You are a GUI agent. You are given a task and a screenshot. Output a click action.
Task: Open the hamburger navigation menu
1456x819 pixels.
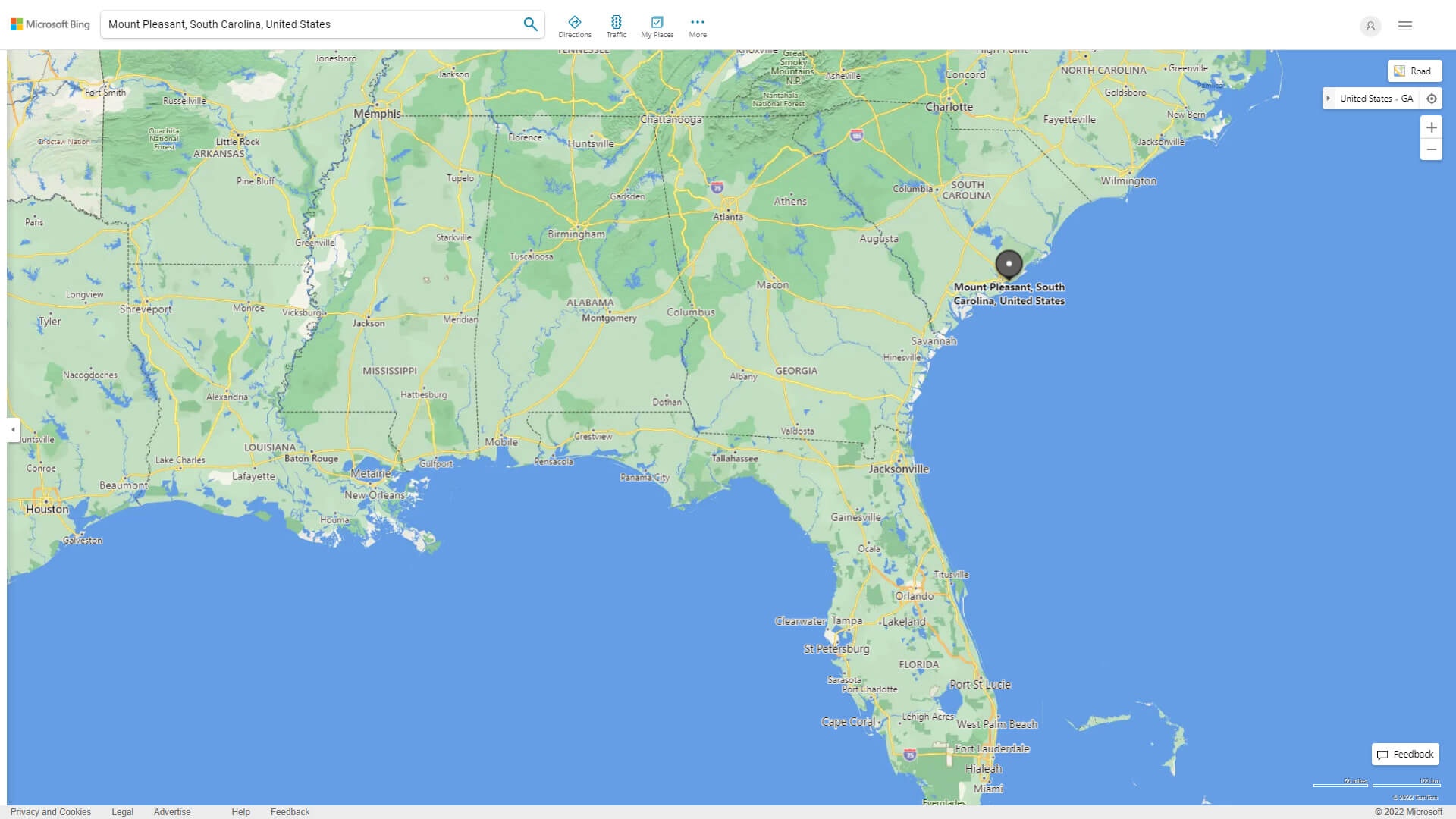point(1404,25)
